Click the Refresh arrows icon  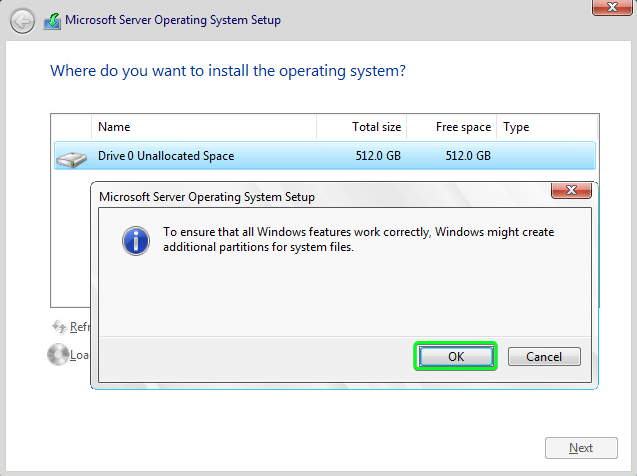(x=59, y=327)
